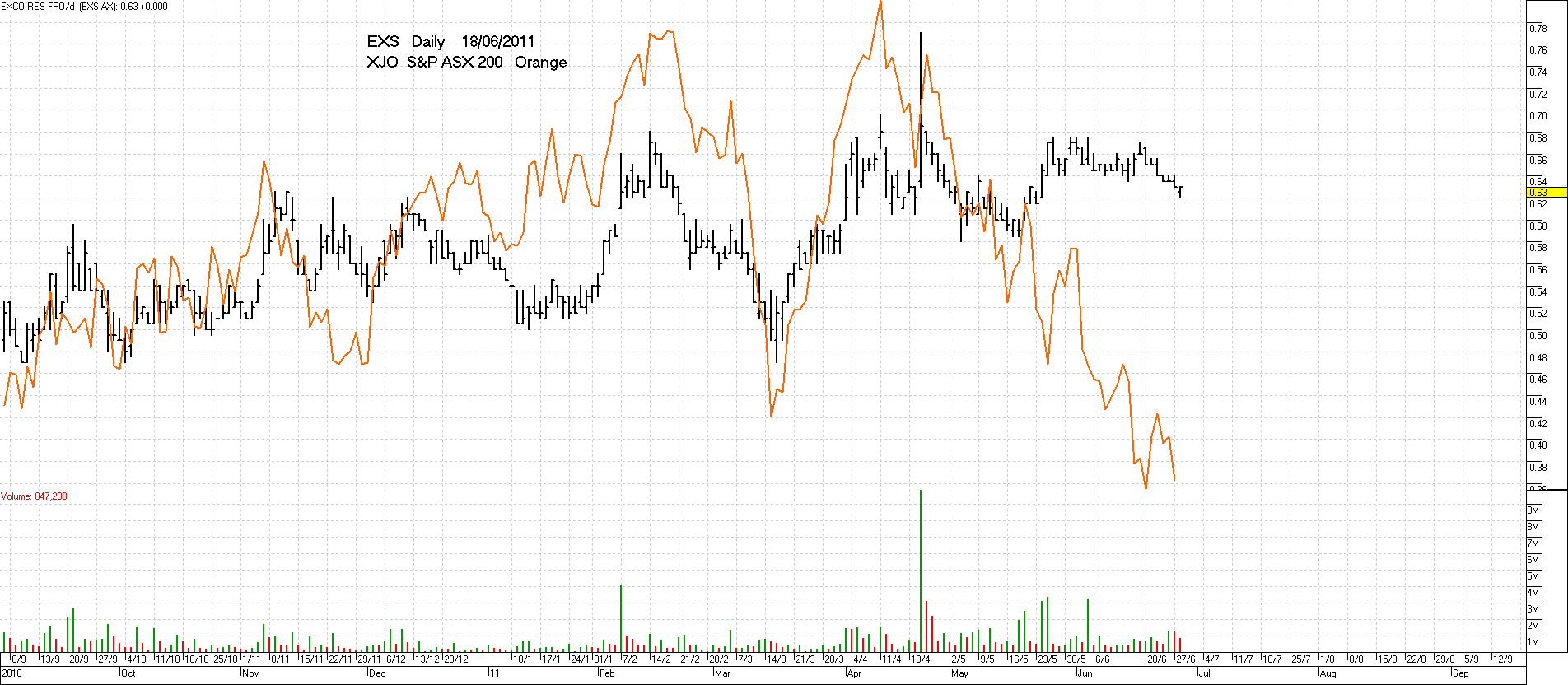Click the 0.78 price level on the price axis
This screenshot has height=685, width=1568.
pyautogui.click(x=1538, y=29)
